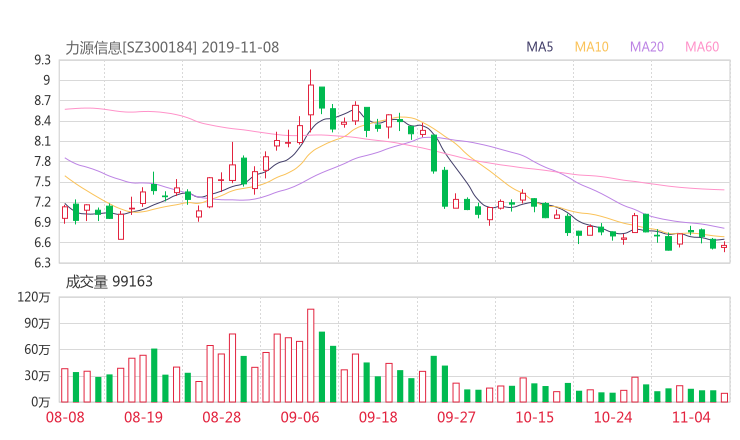Screen dimensions: 740x440
Task: Click the 90万 volume axis label
Action: tap(37, 323)
